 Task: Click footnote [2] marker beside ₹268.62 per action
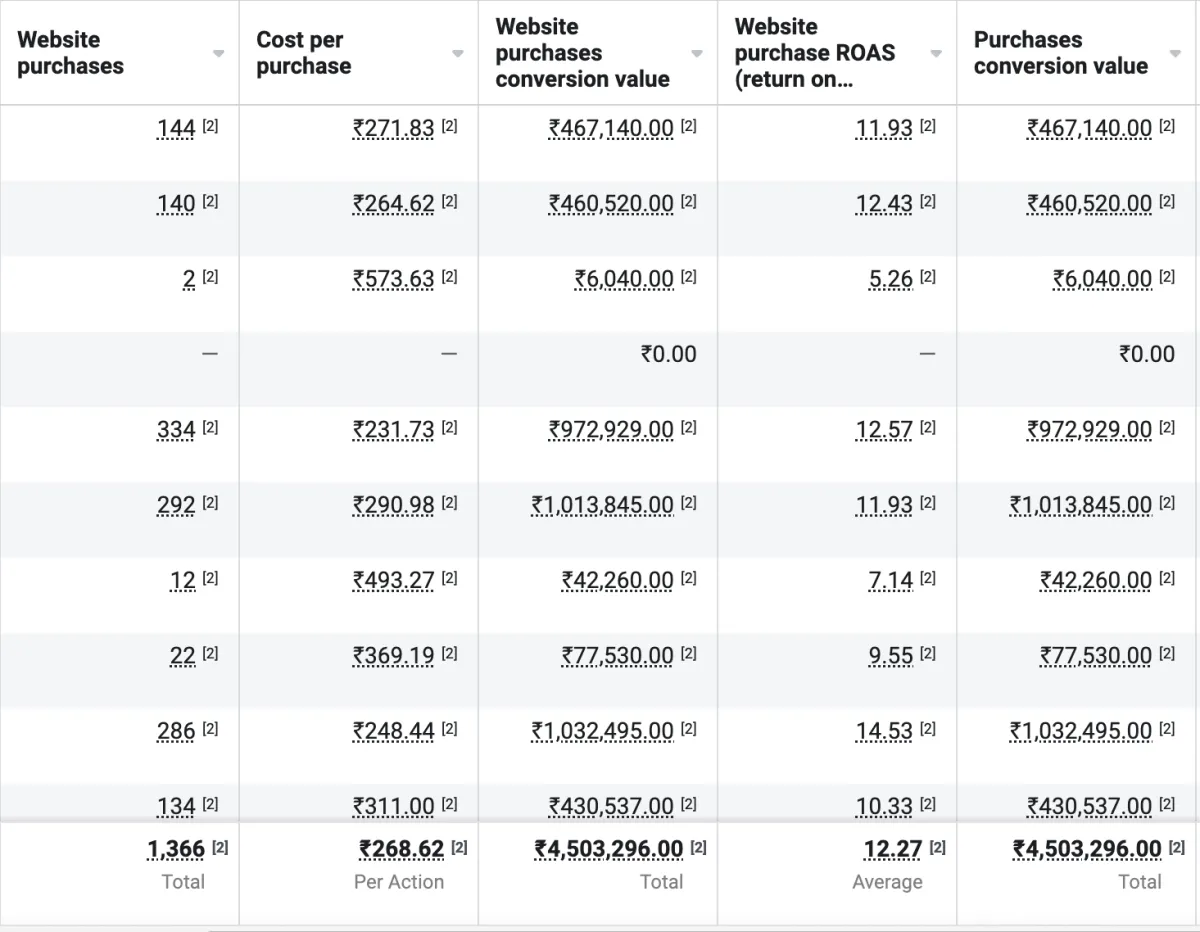[459, 847]
